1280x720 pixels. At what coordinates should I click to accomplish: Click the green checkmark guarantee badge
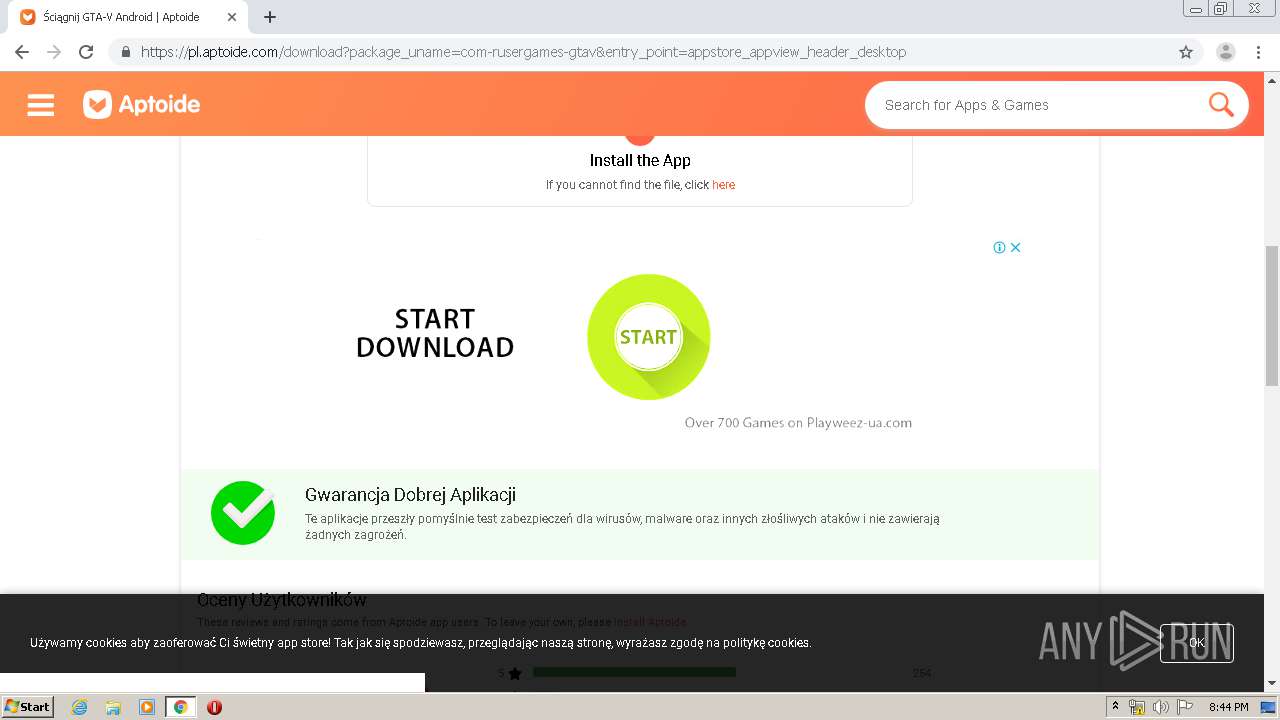click(x=243, y=513)
